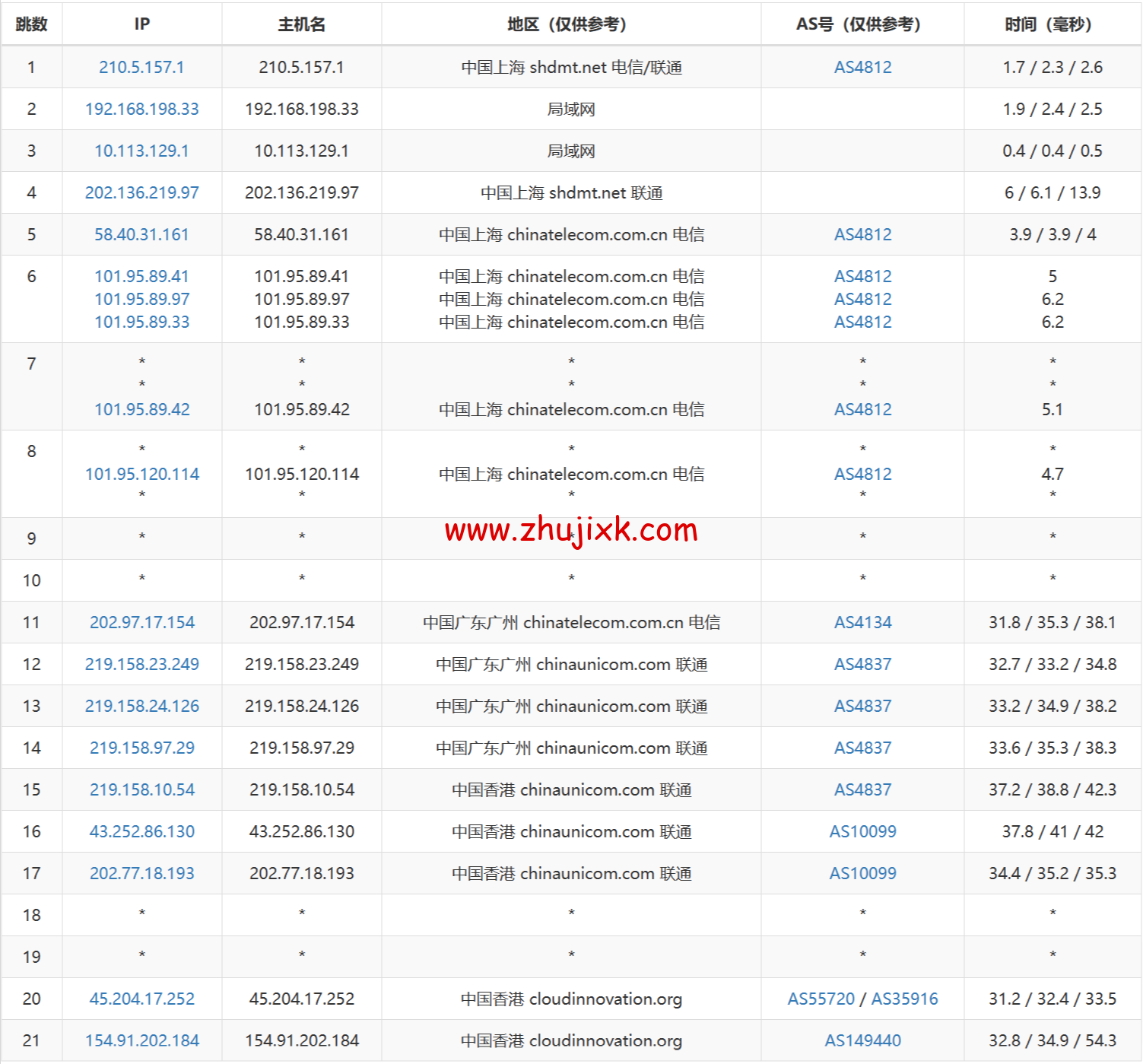1143x1064 pixels.
Task: Open AS149440 link on the last hop
Action: pyautogui.click(x=862, y=1040)
